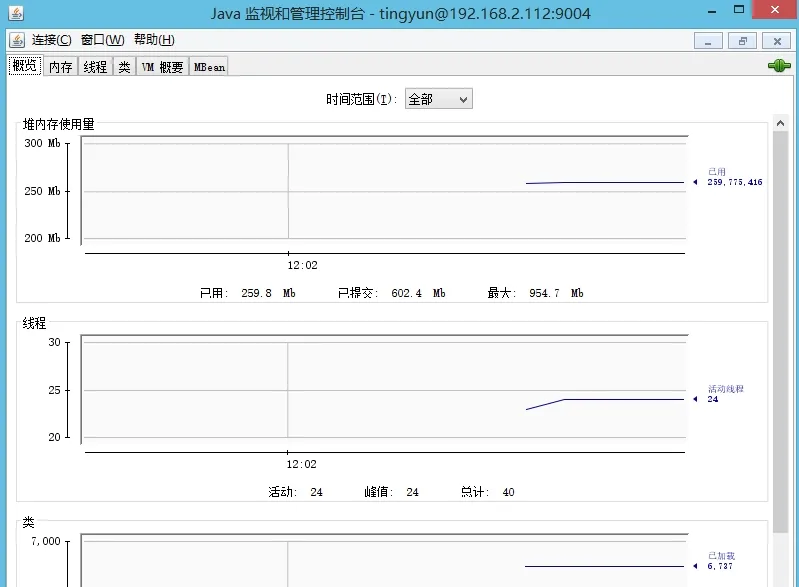The width and height of the screenshot is (799, 587).
Task: Open the 连接(C) menu
Action: point(51,40)
